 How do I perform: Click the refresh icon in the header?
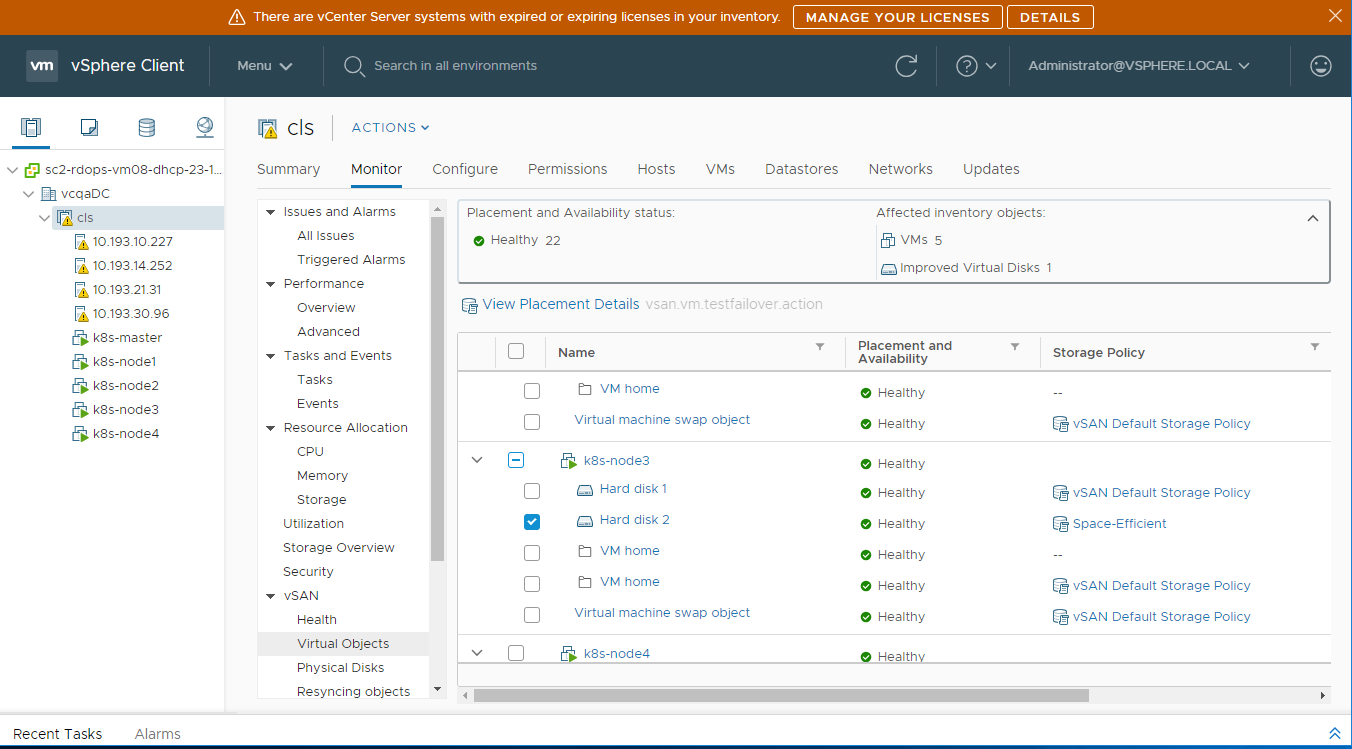906,66
